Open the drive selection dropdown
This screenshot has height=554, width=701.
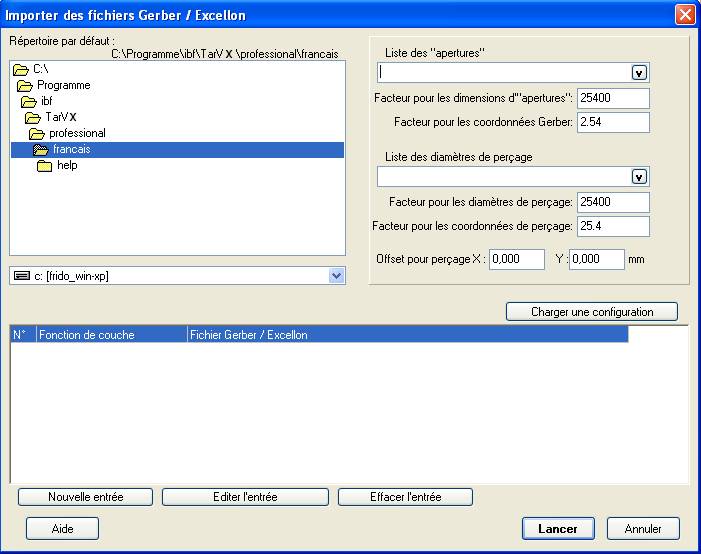pos(336,275)
